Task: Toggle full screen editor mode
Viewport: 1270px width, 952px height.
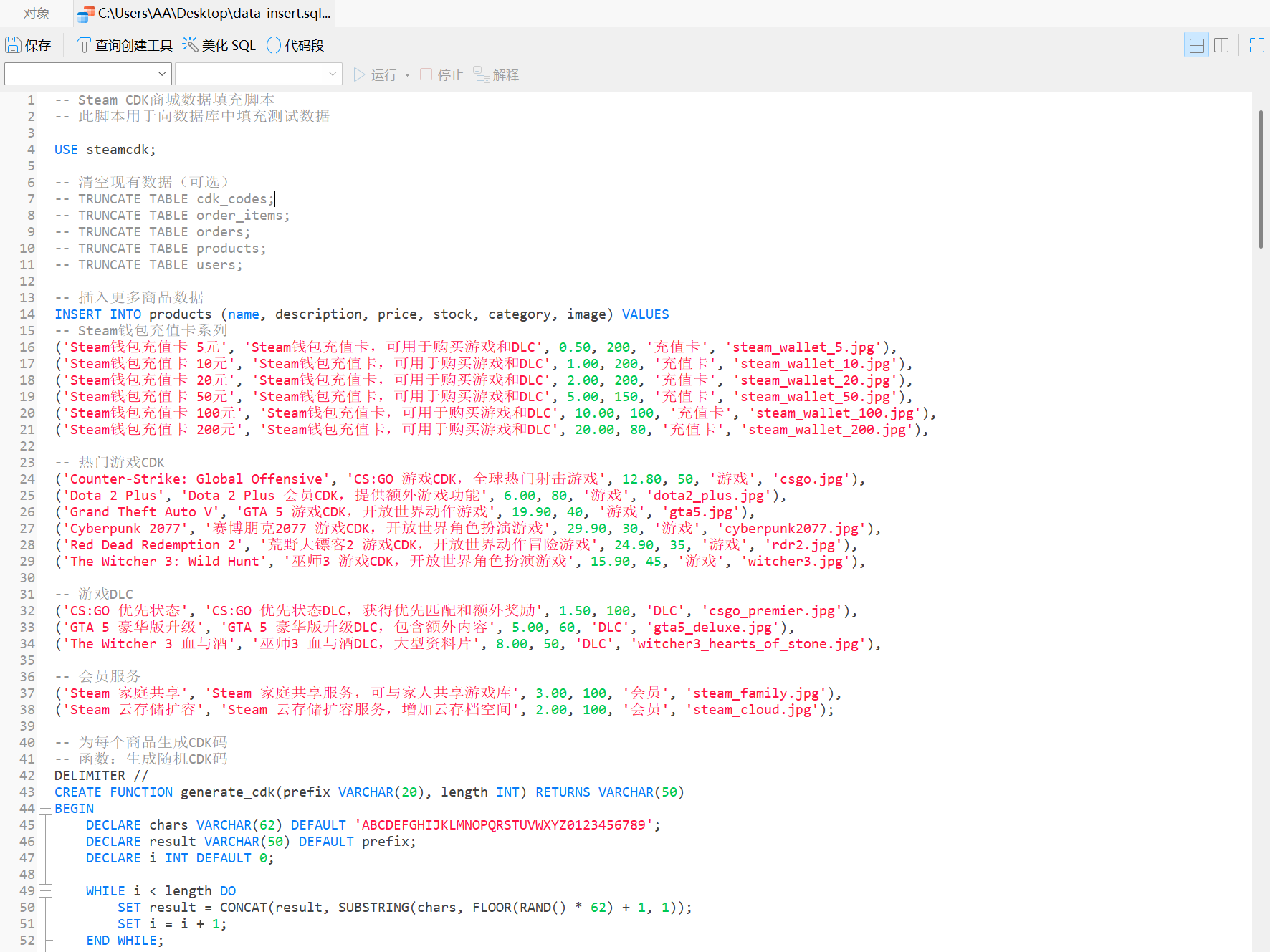Action: point(1256,45)
